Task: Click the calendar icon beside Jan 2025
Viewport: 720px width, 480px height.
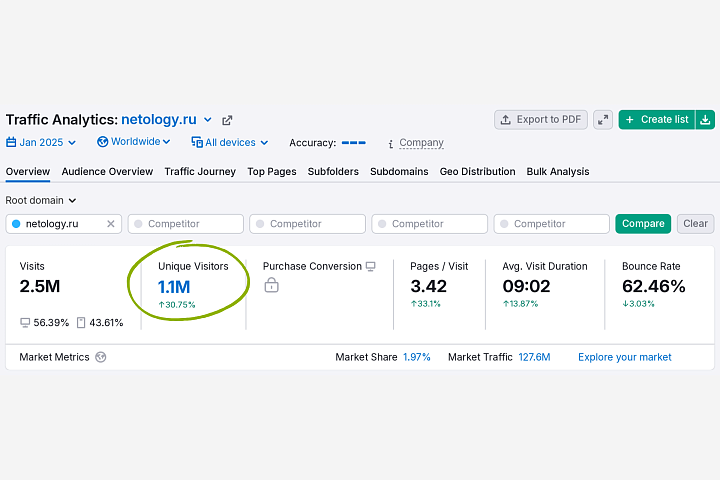Action: (x=11, y=142)
